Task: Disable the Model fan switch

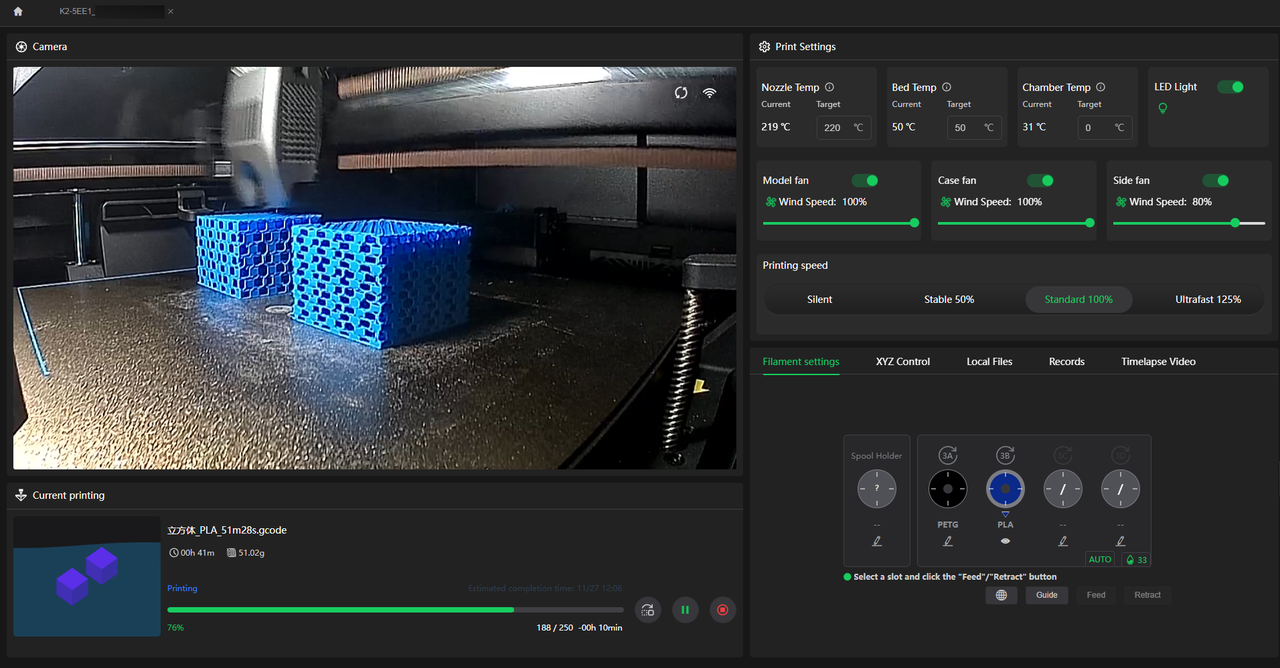Action: [864, 180]
